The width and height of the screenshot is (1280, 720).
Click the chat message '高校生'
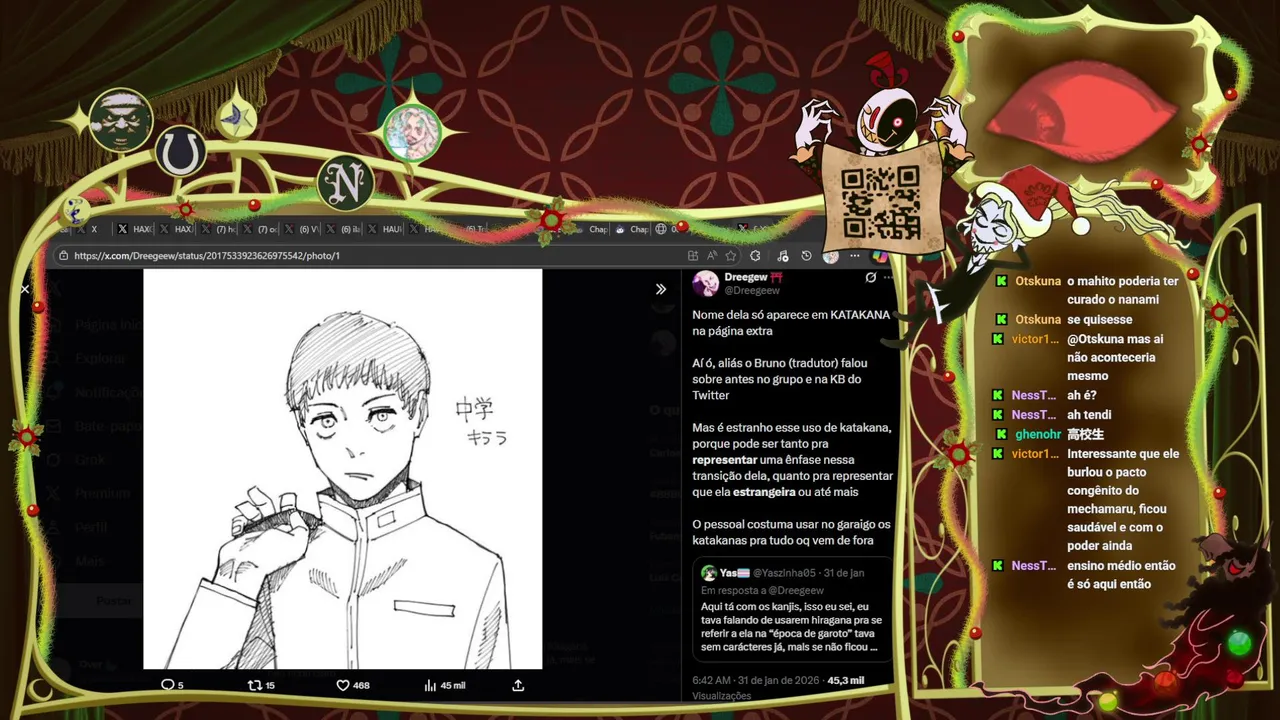1085,434
